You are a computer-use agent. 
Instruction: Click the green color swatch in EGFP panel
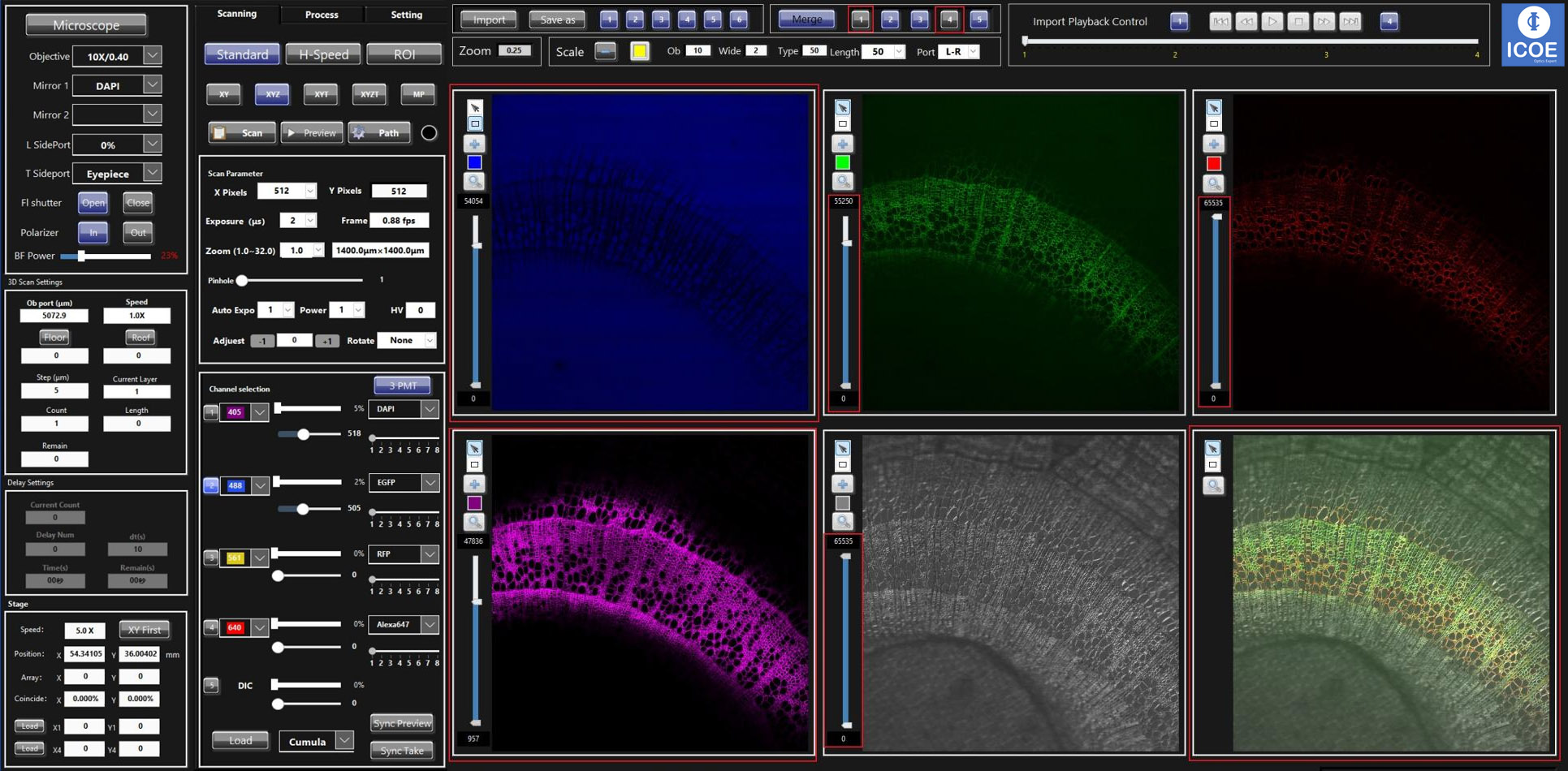tap(843, 163)
